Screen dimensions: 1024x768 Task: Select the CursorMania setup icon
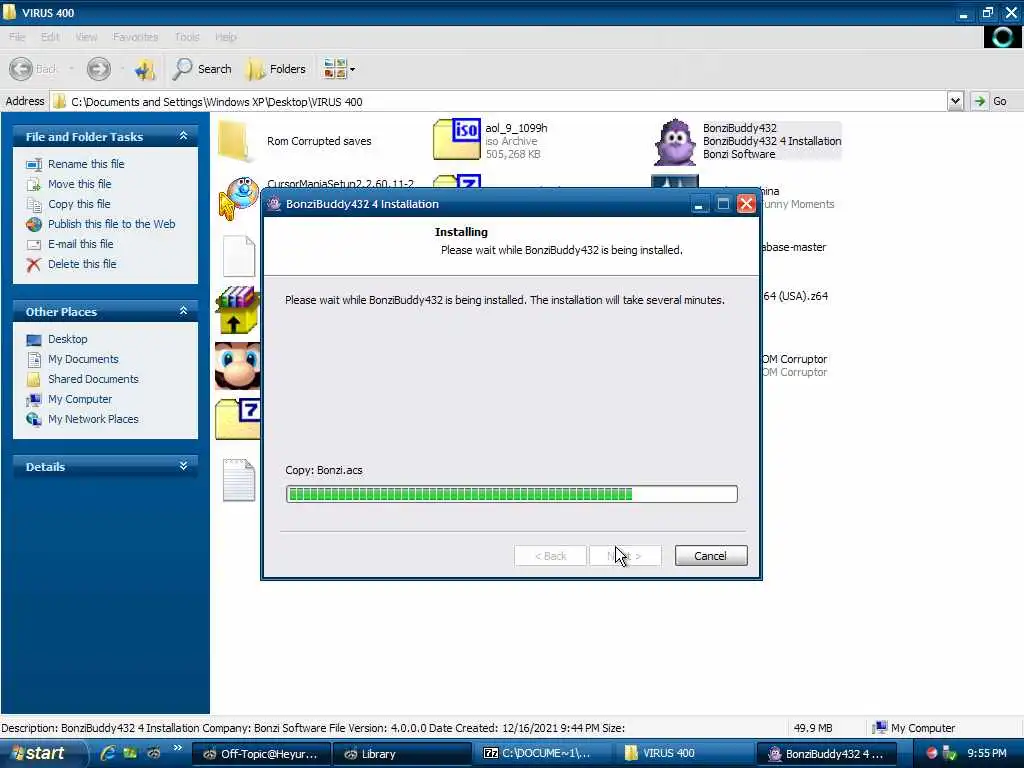238,199
